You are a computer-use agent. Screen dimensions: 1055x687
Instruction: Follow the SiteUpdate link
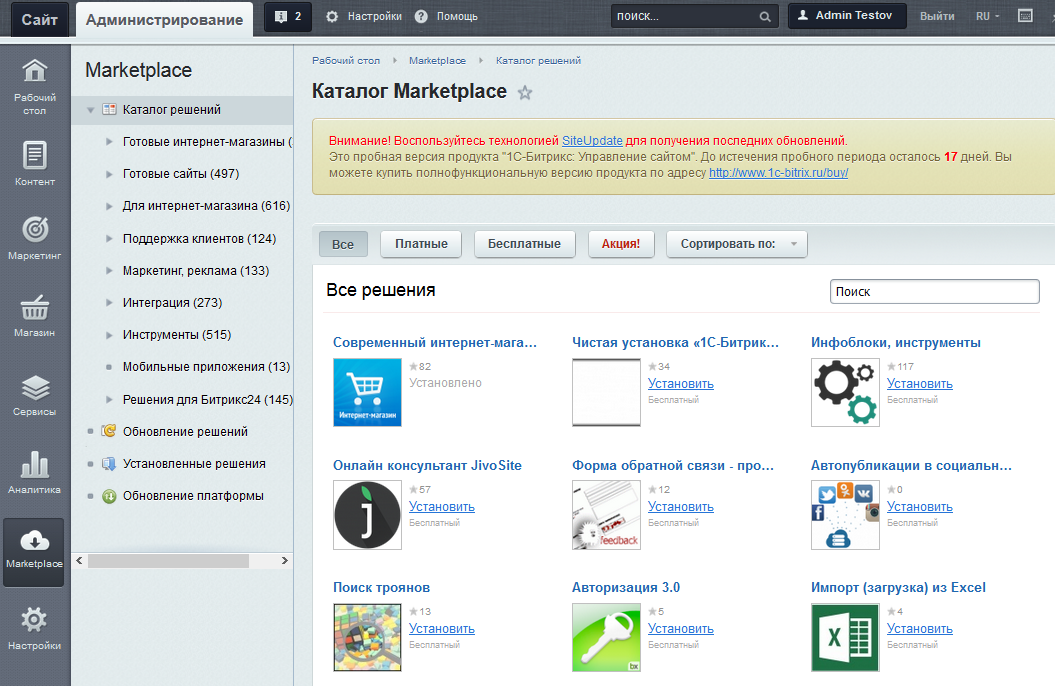(x=592, y=141)
